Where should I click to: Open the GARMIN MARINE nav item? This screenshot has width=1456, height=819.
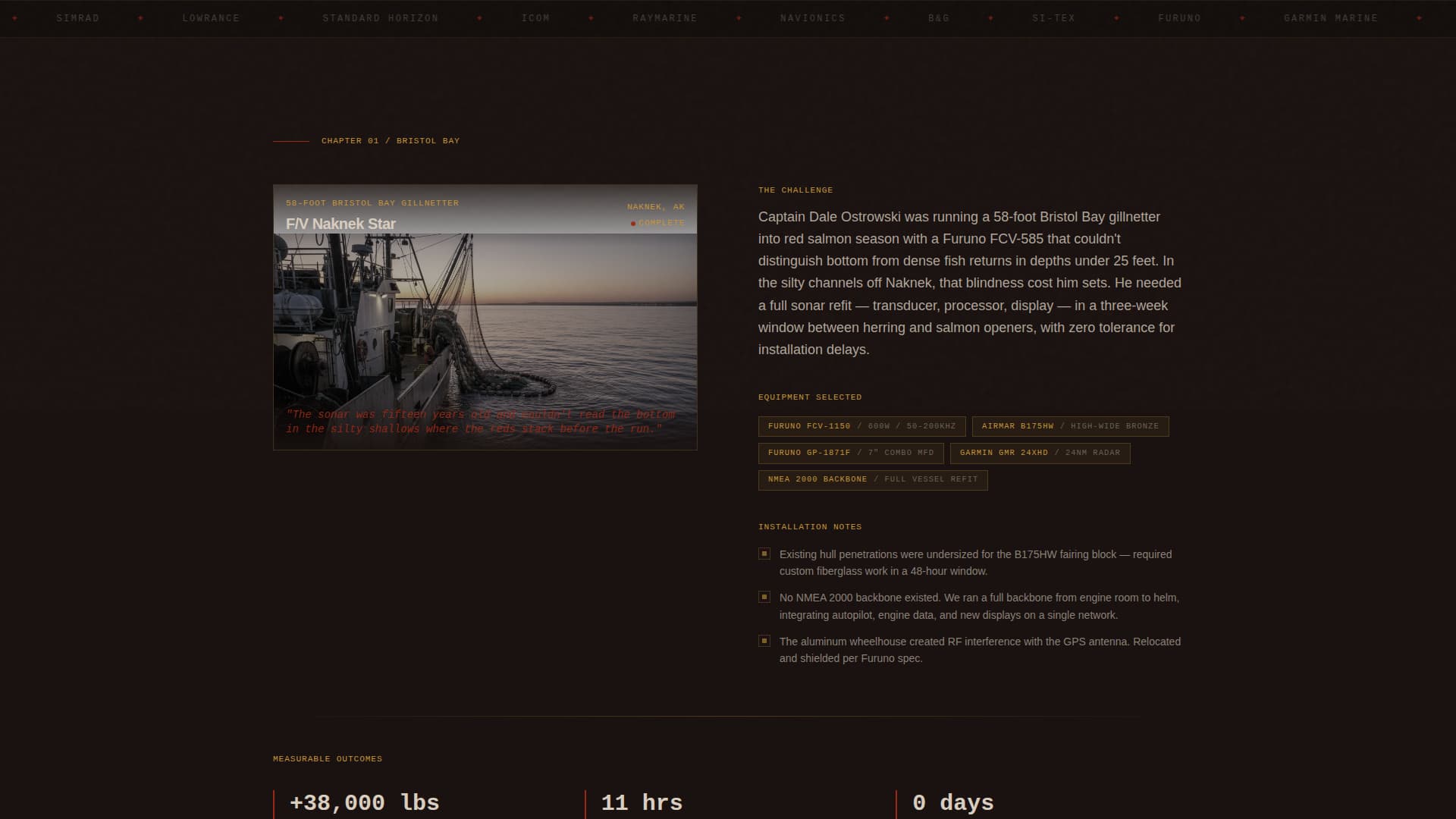tap(1332, 17)
